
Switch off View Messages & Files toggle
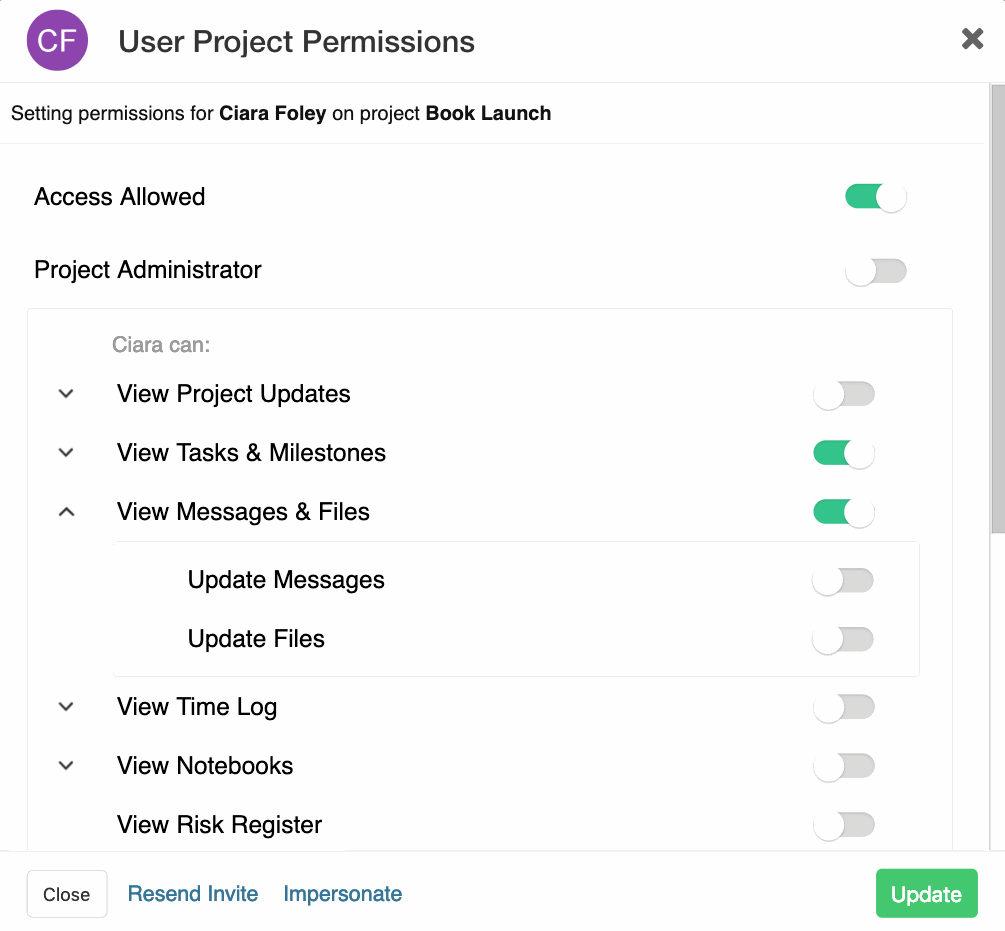coord(843,513)
